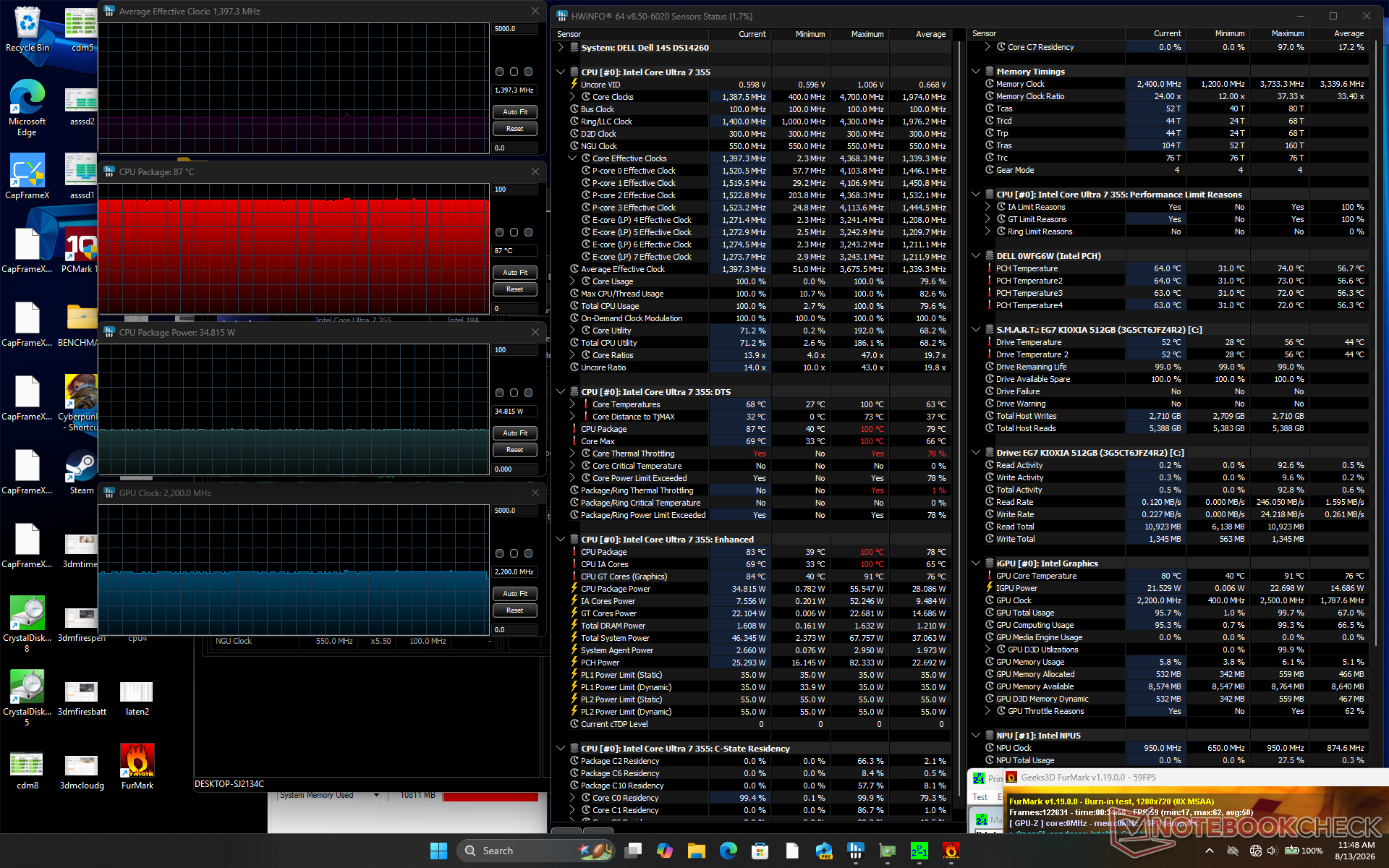Click Auto Fit in Average Effective Clock graph
This screenshot has width=1389, height=868.
[x=515, y=112]
